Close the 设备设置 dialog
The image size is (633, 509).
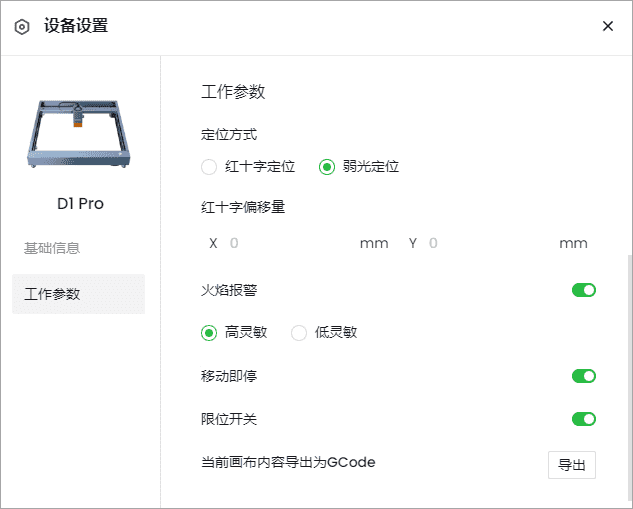[608, 26]
